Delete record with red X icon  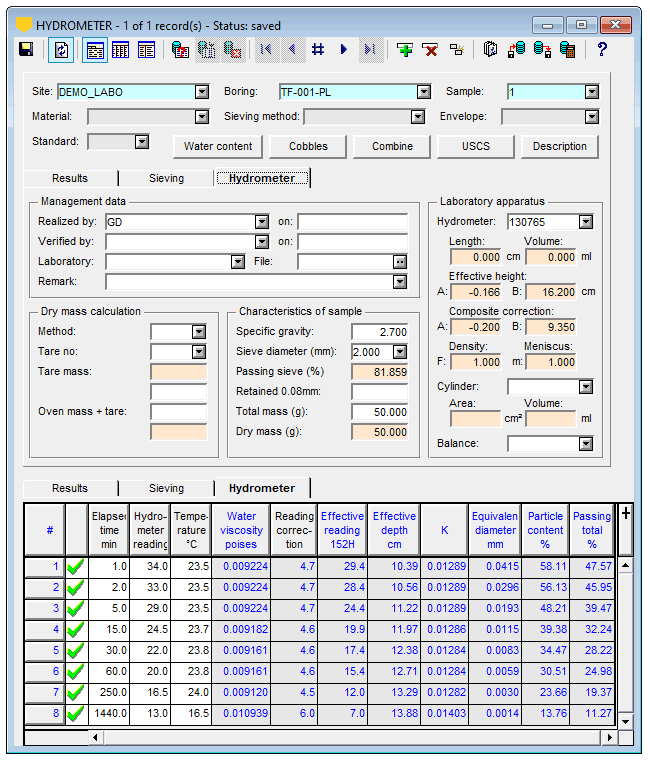tap(430, 50)
